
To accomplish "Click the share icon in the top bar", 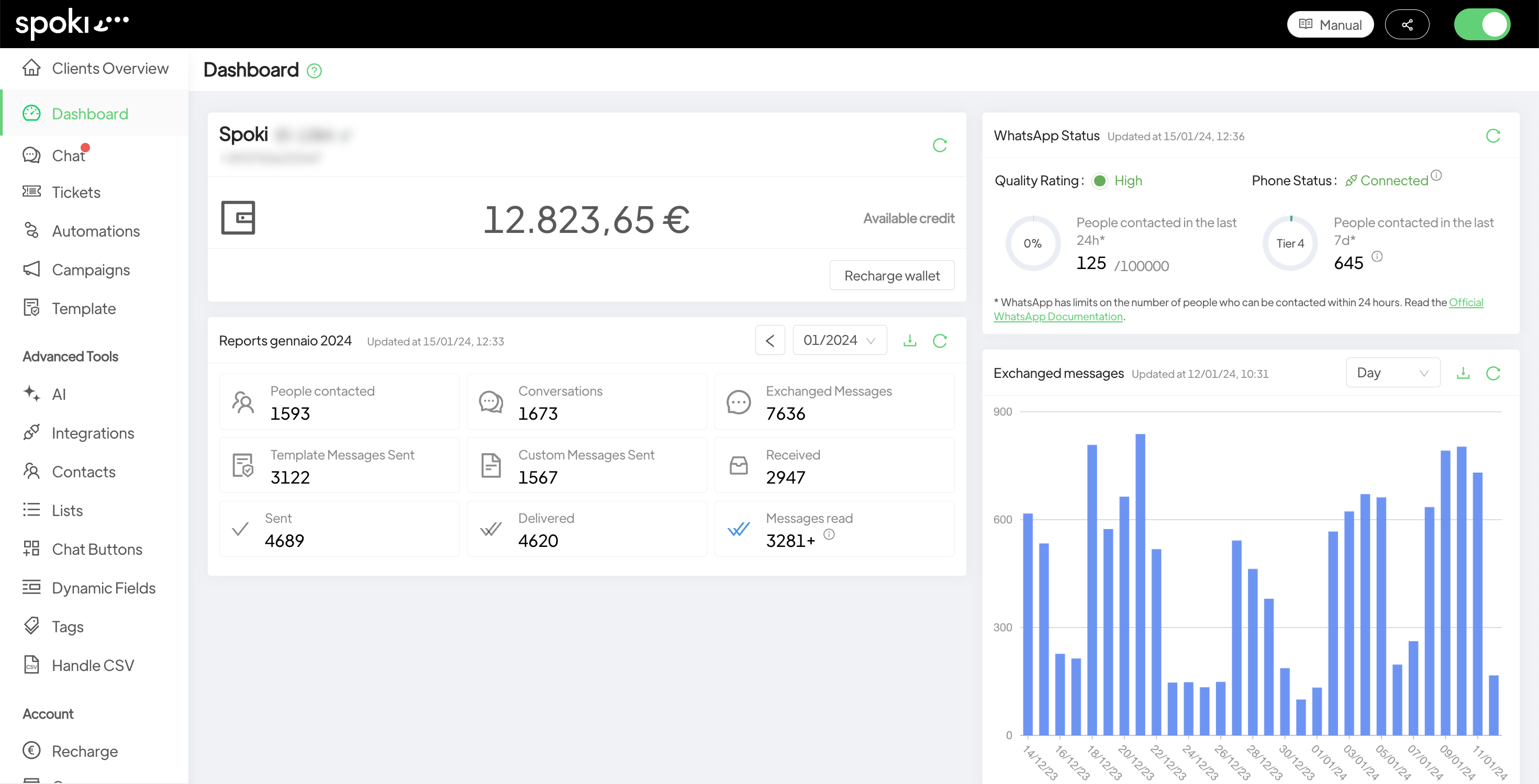I will click(x=1407, y=25).
